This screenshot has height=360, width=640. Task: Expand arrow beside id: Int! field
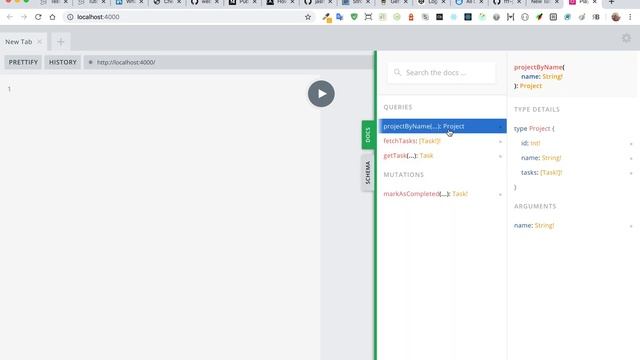tap(631, 144)
